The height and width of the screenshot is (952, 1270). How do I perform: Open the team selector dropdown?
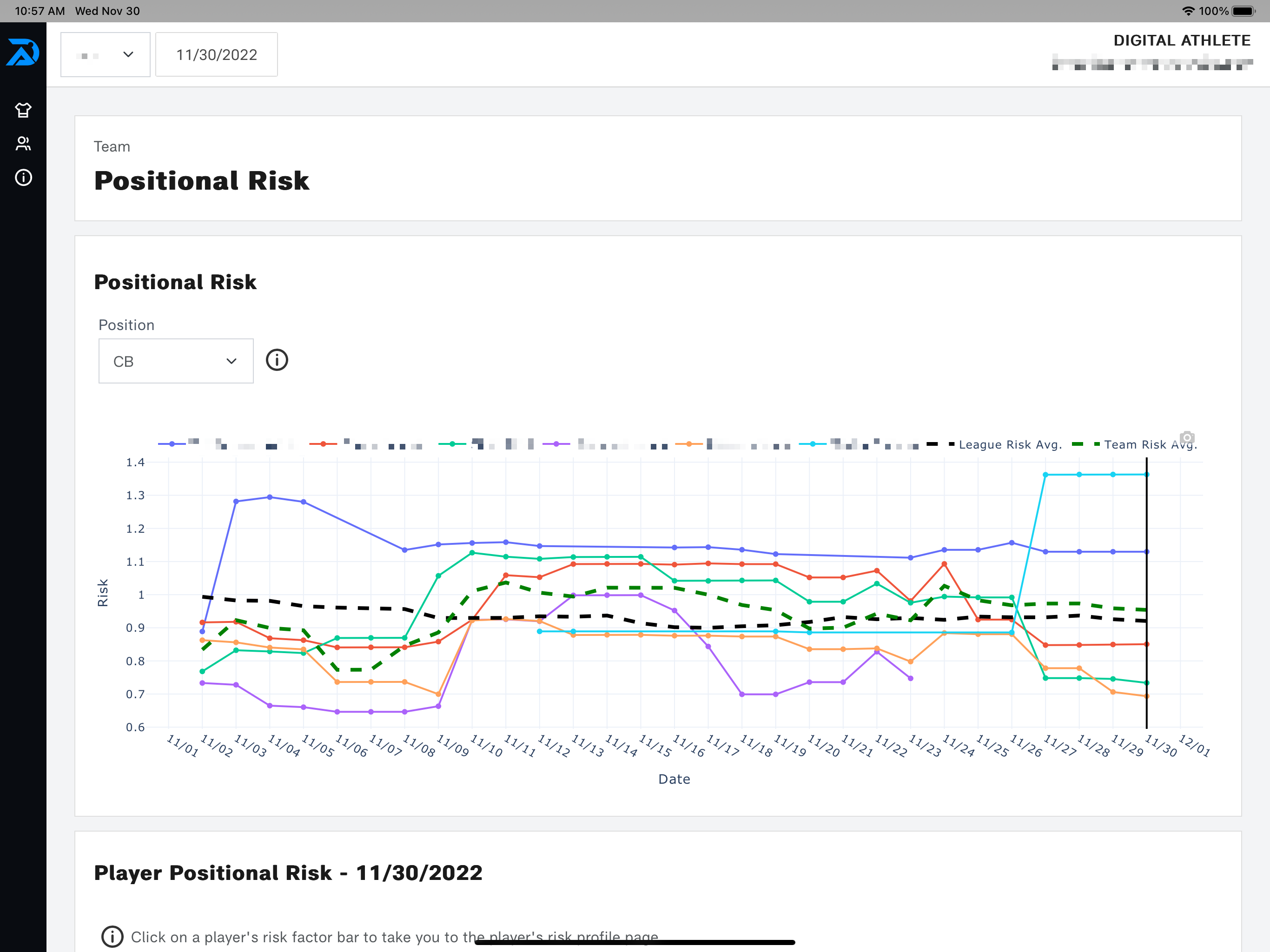(106, 54)
